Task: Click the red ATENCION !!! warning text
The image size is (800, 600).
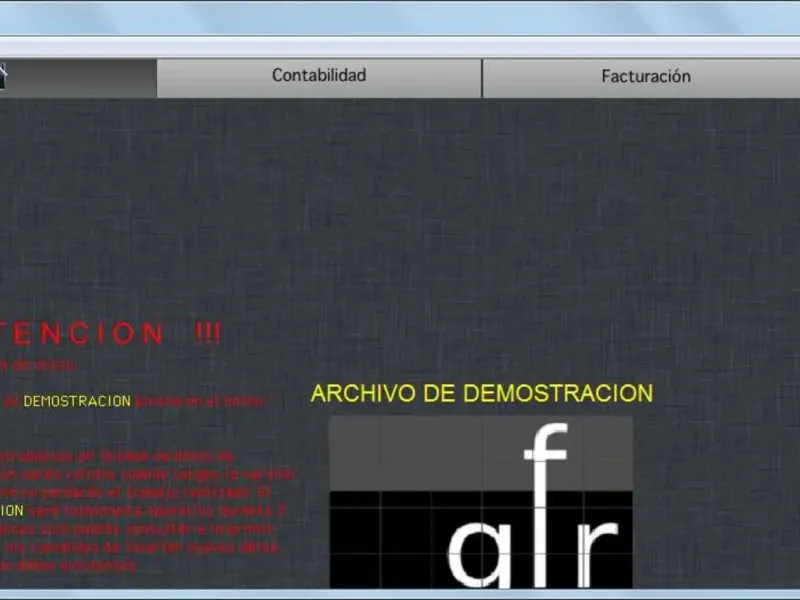Action: [110, 334]
